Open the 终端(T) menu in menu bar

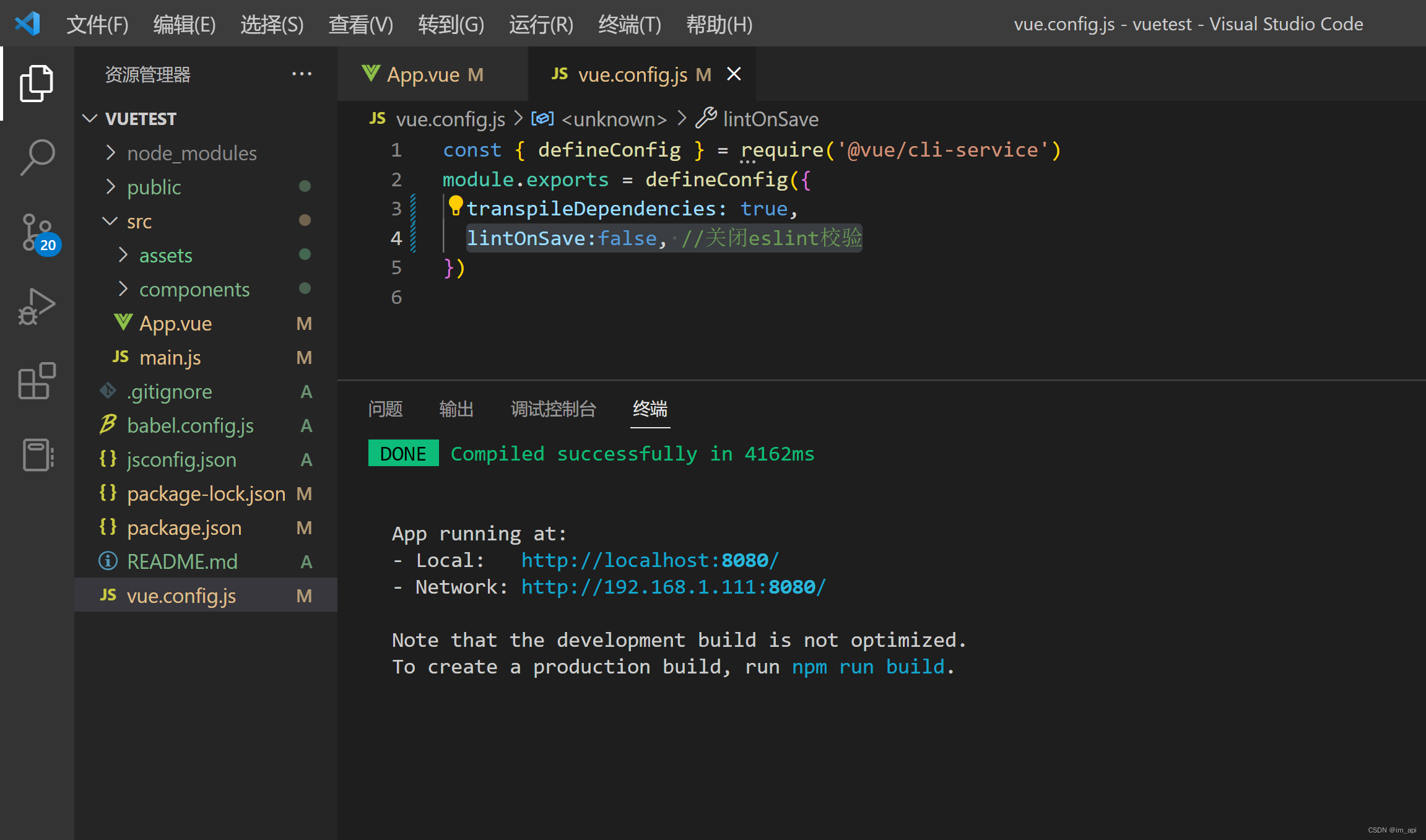[629, 24]
